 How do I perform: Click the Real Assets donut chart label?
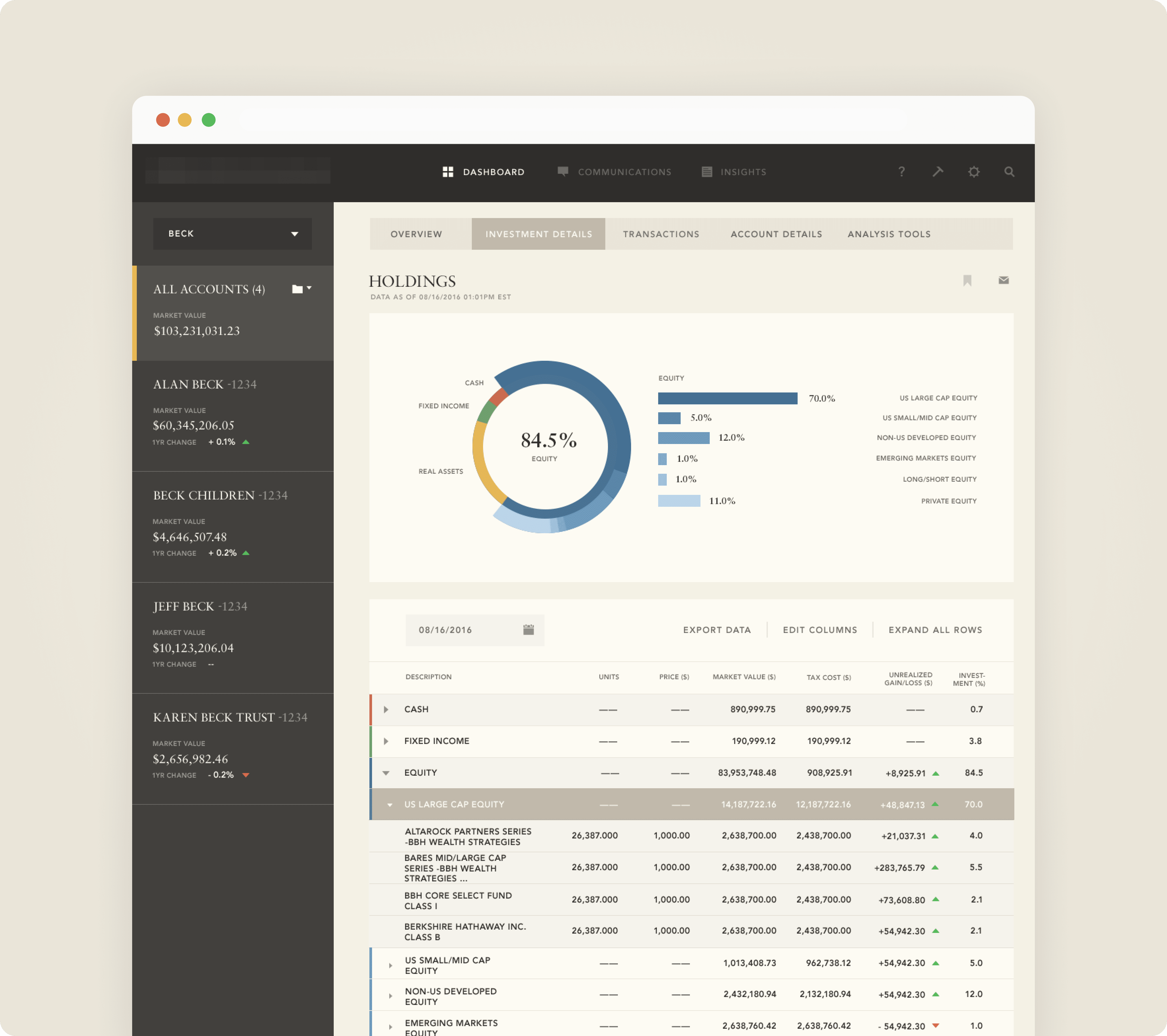coord(441,472)
